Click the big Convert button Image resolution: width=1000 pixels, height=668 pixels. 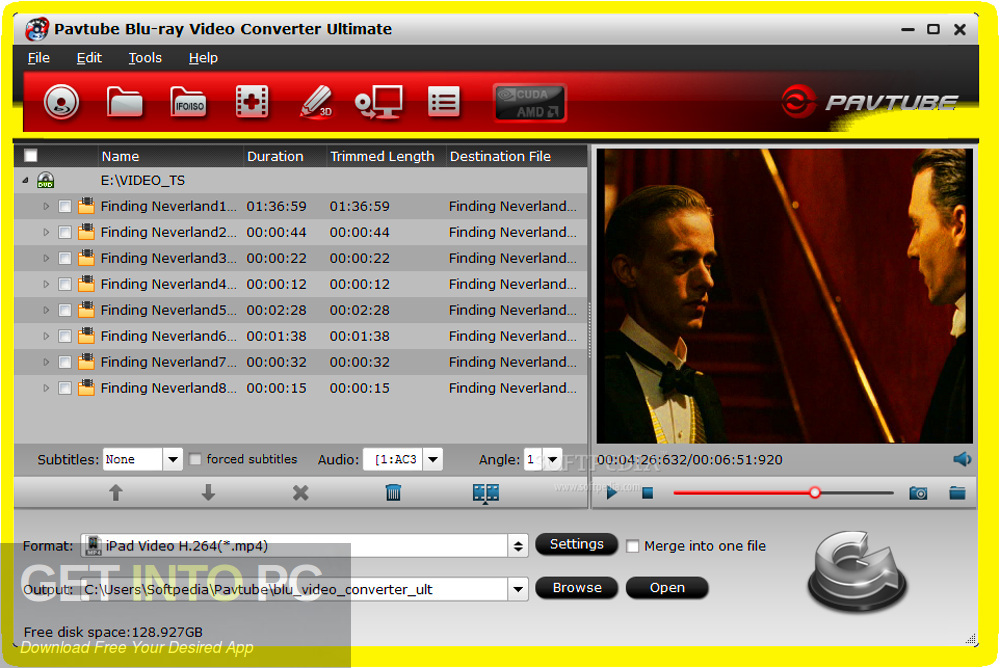(x=857, y=570)
